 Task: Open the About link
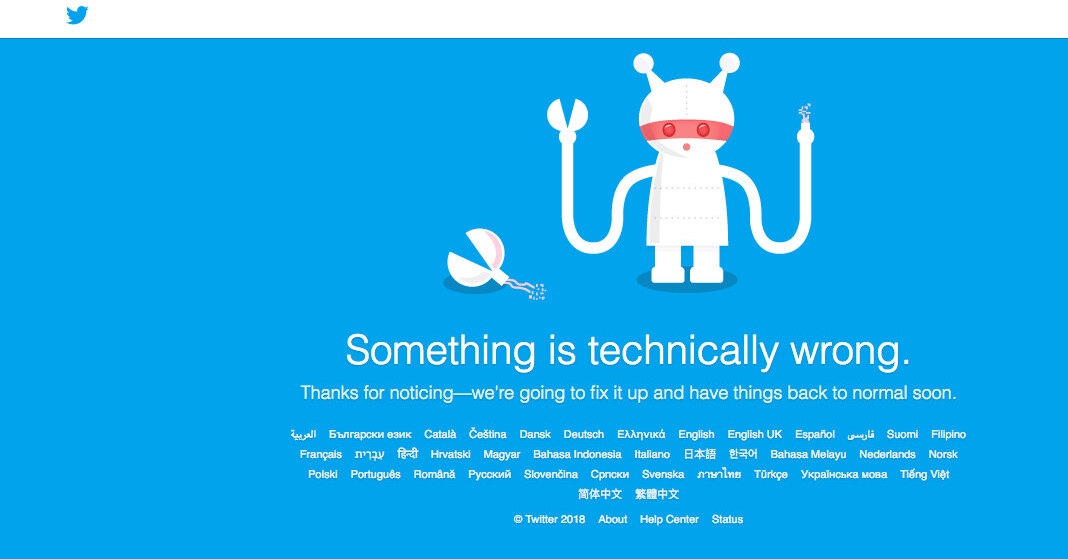coord(612,519)
